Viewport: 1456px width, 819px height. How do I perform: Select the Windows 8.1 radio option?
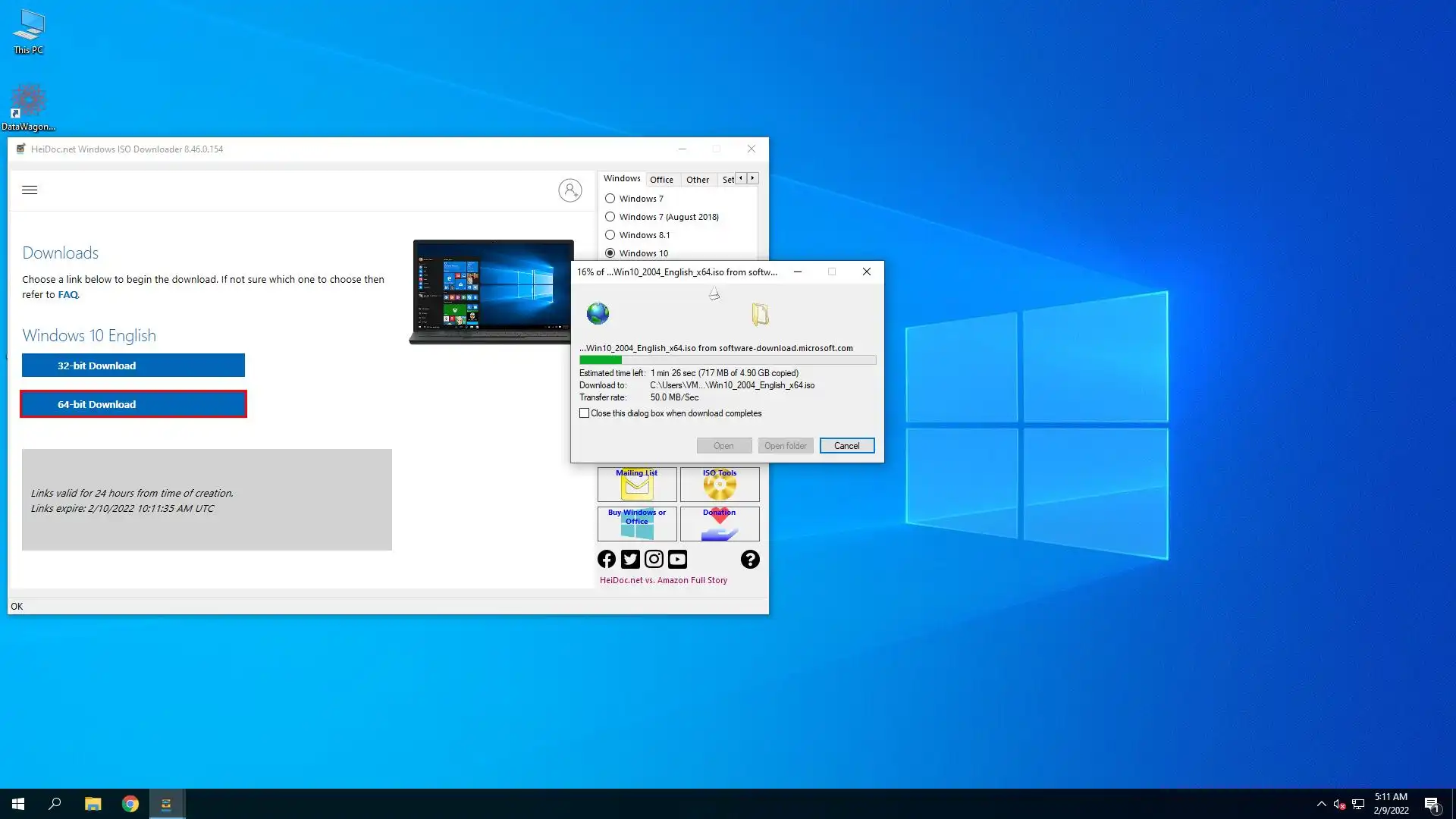(x=610, y=235)
